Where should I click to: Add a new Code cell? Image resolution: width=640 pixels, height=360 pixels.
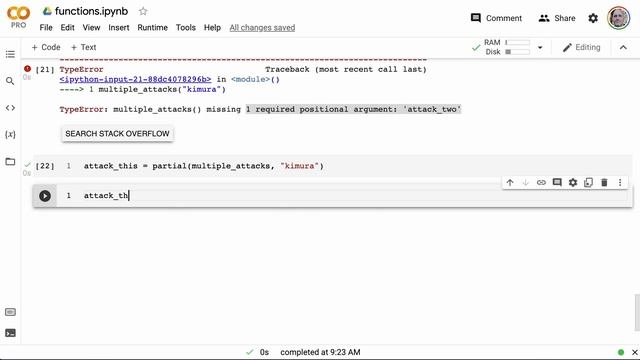click(x=46, y=47)
